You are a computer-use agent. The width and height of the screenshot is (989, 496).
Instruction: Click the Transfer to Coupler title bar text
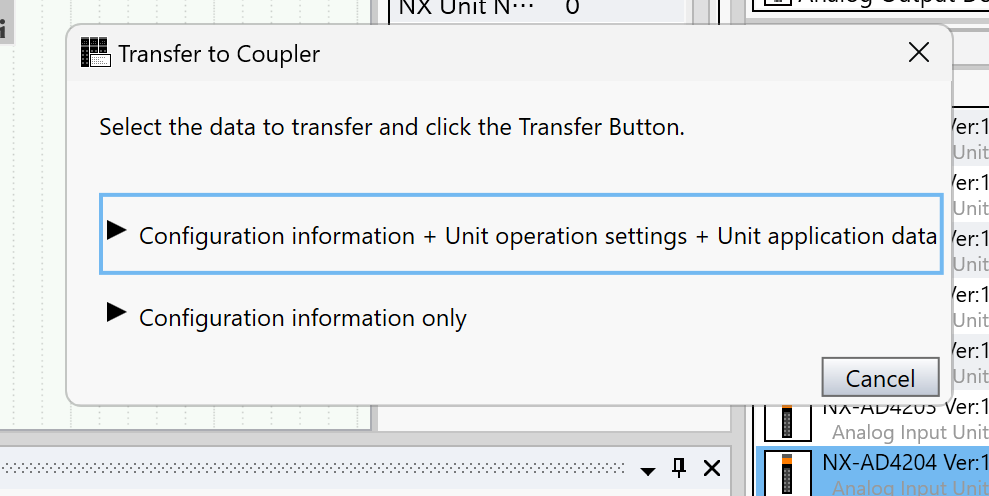[219, 54]
